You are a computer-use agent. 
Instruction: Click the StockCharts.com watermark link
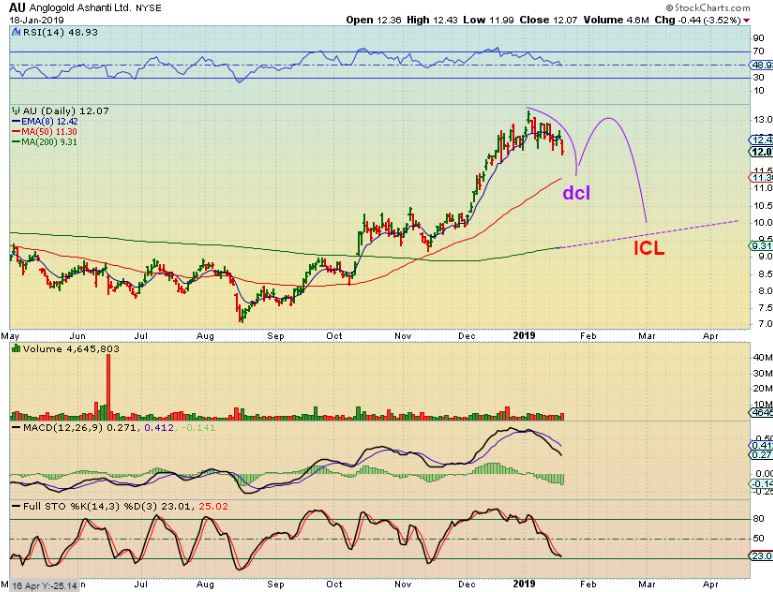point(707,7)
